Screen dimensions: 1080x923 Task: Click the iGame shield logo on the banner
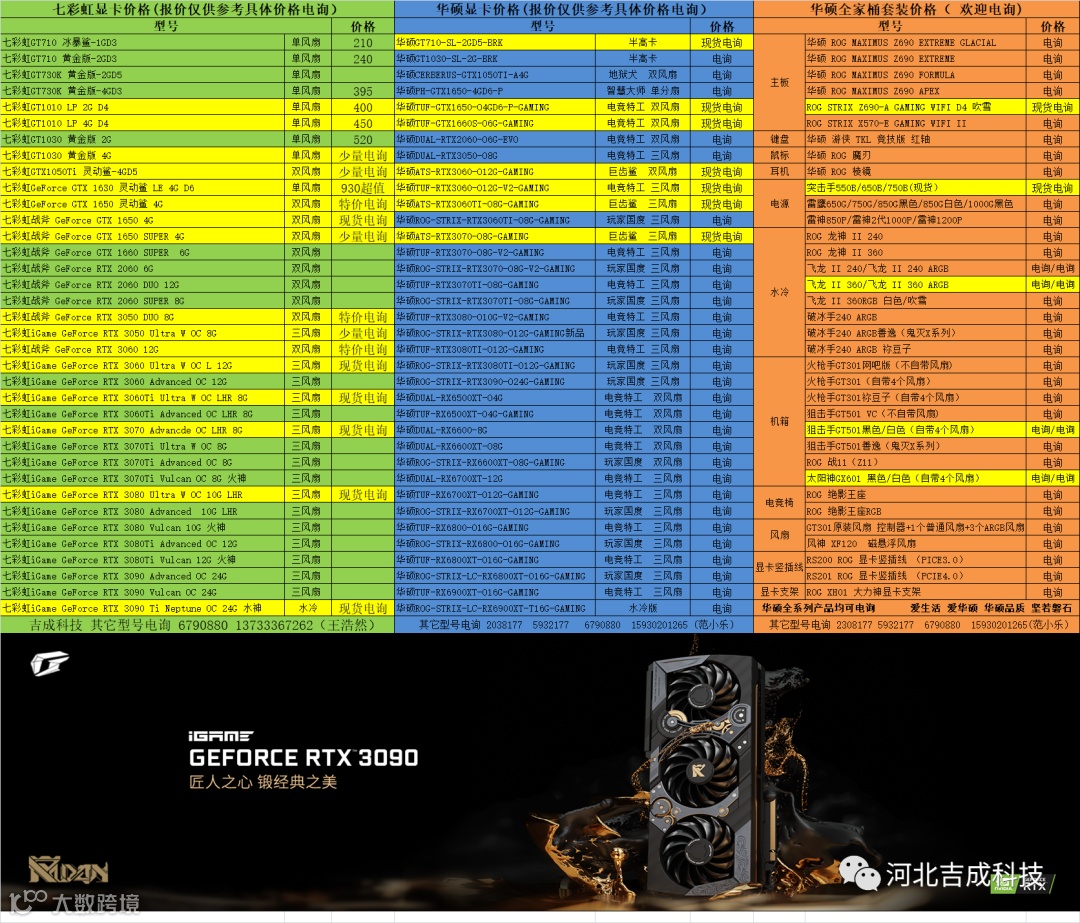[x=50, y=664]
